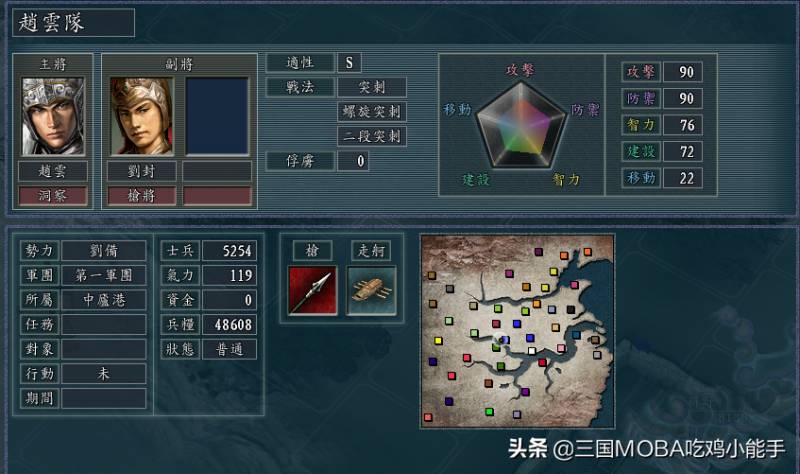Select the 二段突刺 tactic
The image size is (800, 474).
(371, 136)
